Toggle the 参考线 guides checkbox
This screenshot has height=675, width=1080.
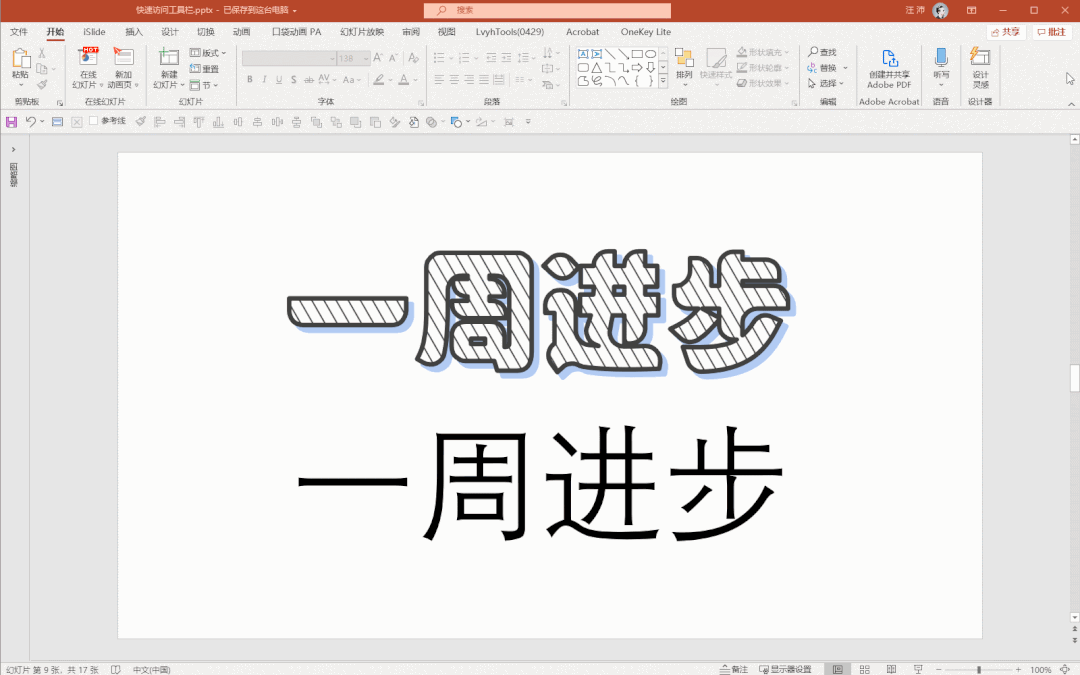94,121
